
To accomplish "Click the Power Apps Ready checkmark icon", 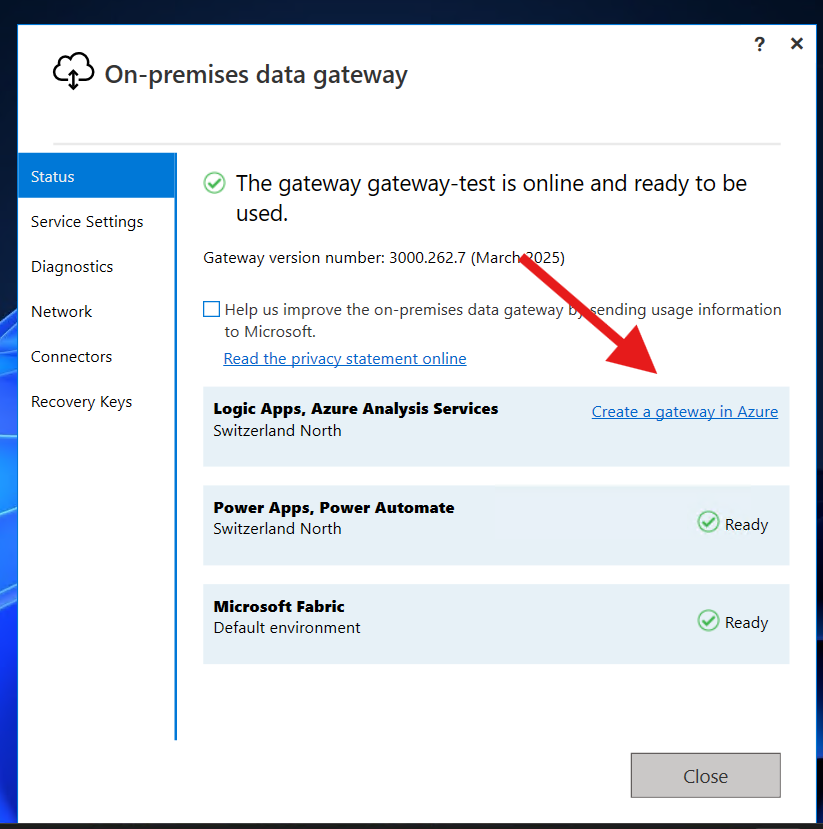I will 708,522.
